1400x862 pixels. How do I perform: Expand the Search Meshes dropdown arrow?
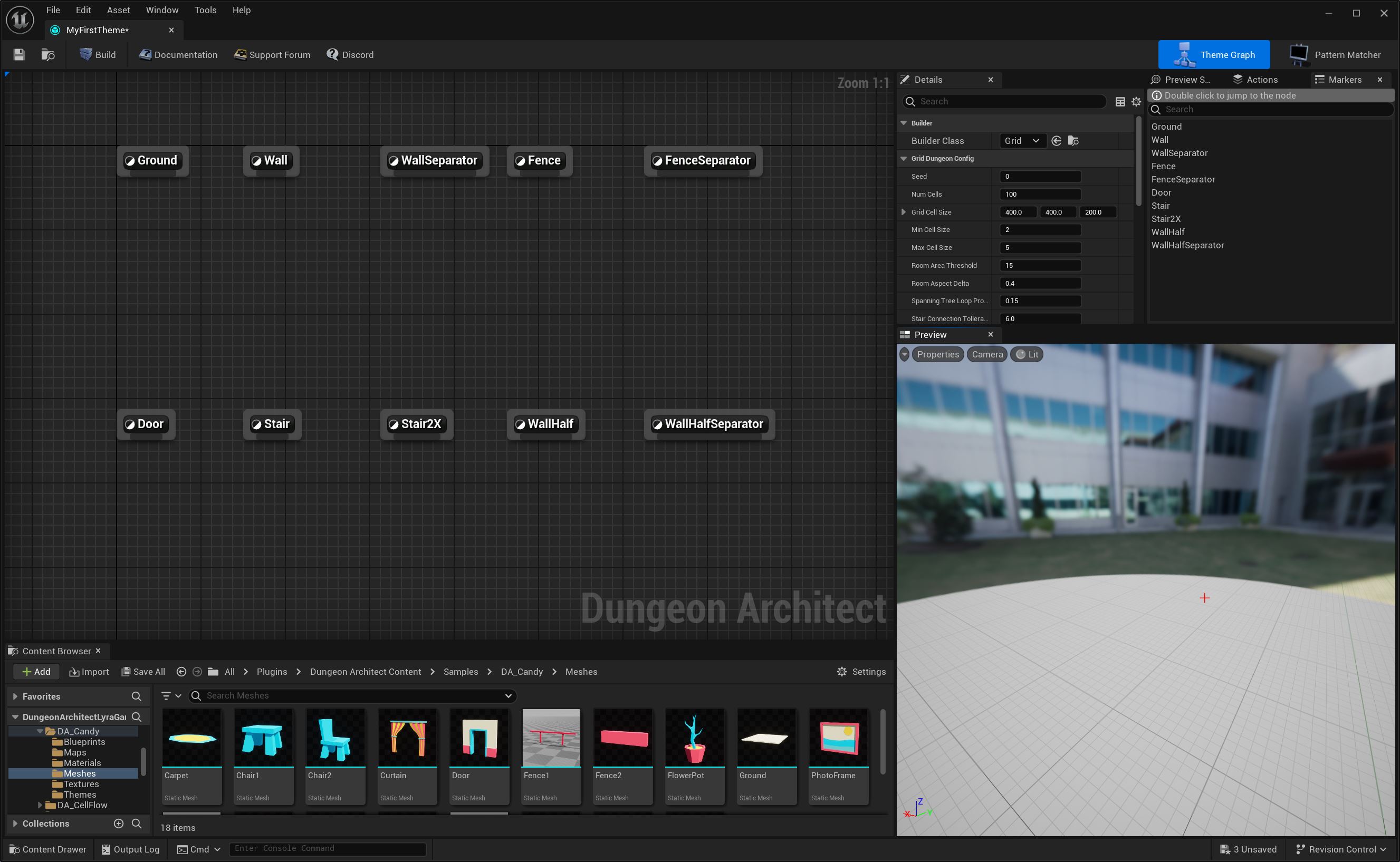508,696
